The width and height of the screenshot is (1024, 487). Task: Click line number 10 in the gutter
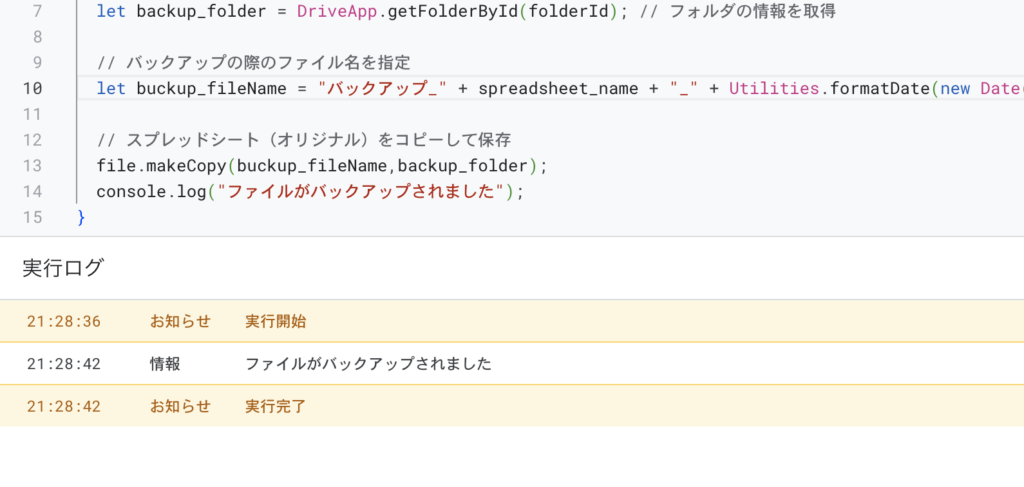click(33, 88)
